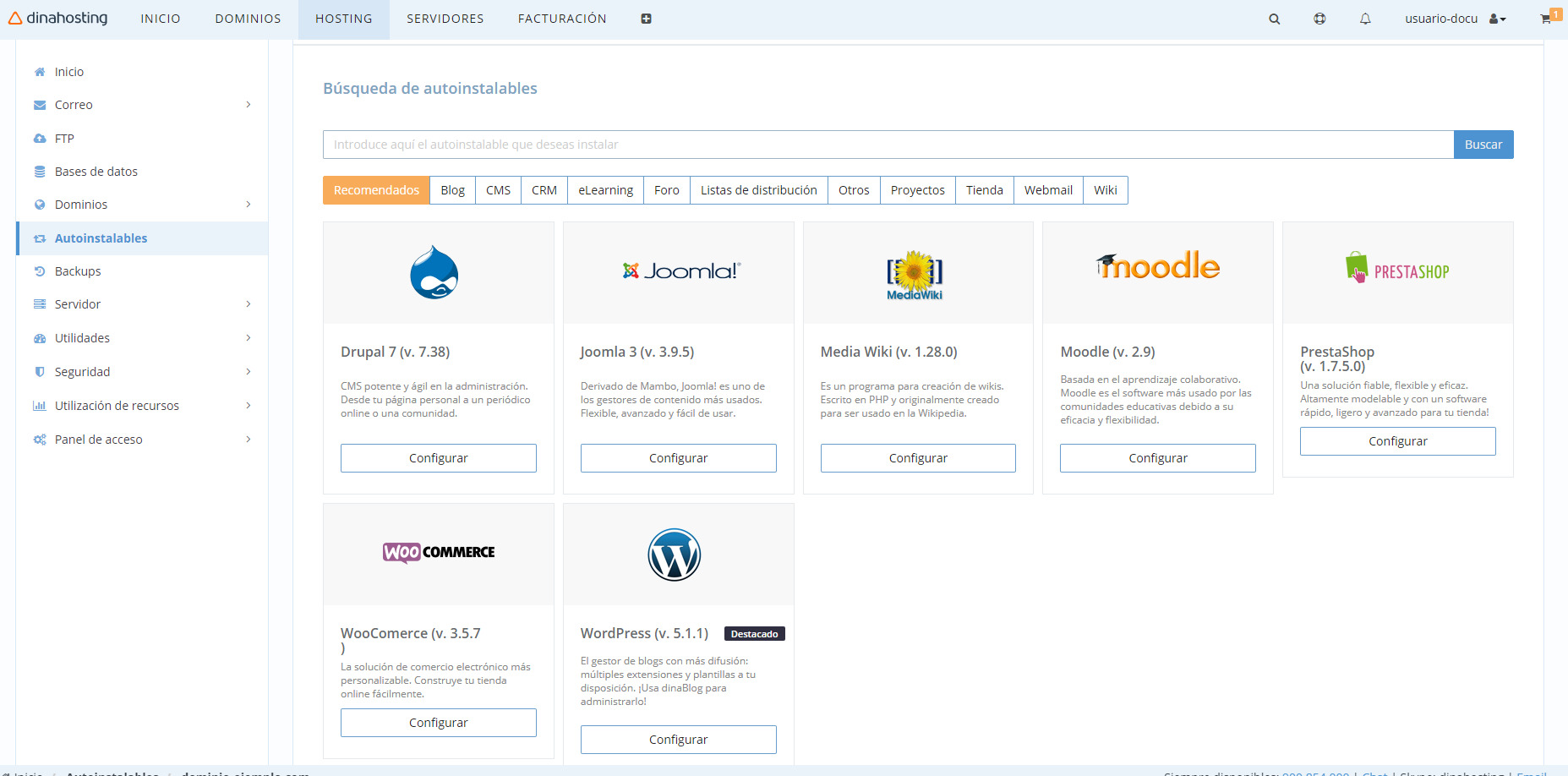Focus the autoinstalable search input field

coord(888,145)
